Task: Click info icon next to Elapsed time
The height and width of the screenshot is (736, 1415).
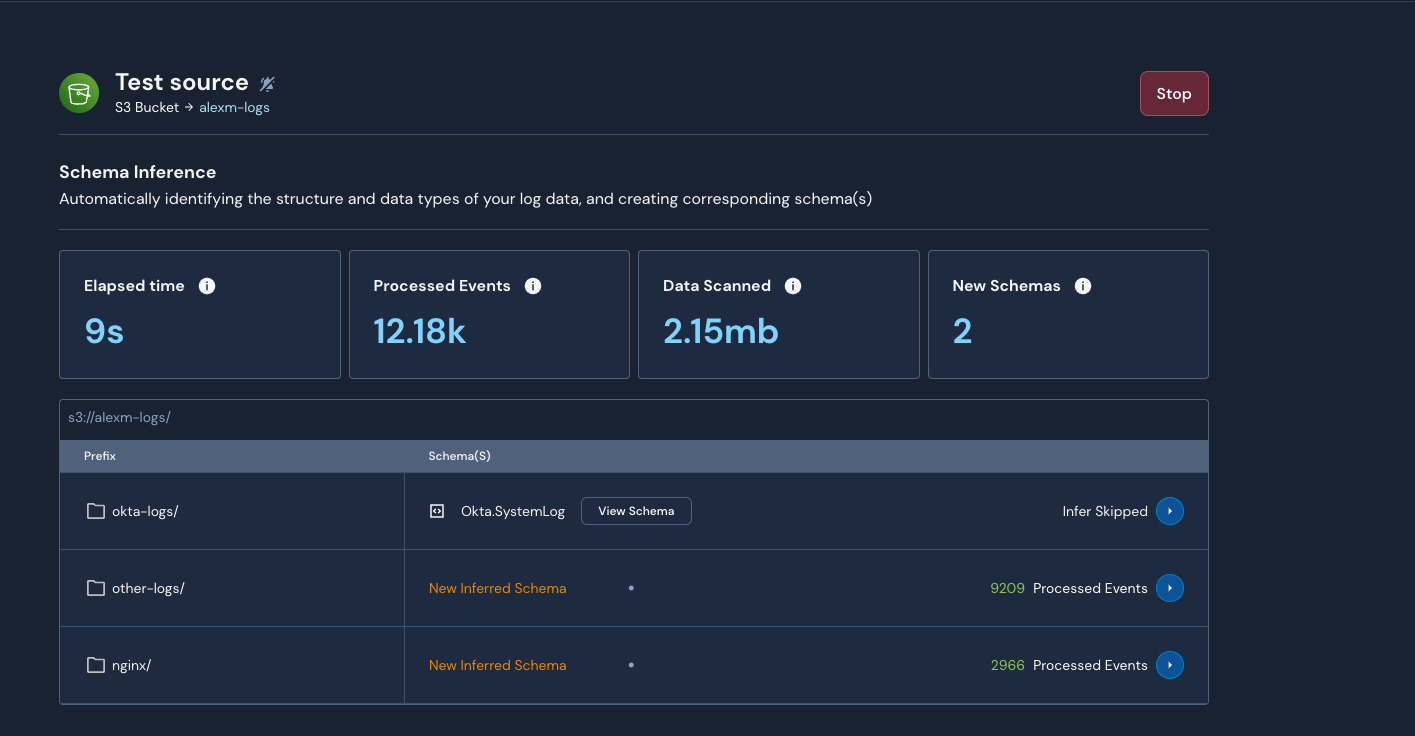Action: [207, 286]
